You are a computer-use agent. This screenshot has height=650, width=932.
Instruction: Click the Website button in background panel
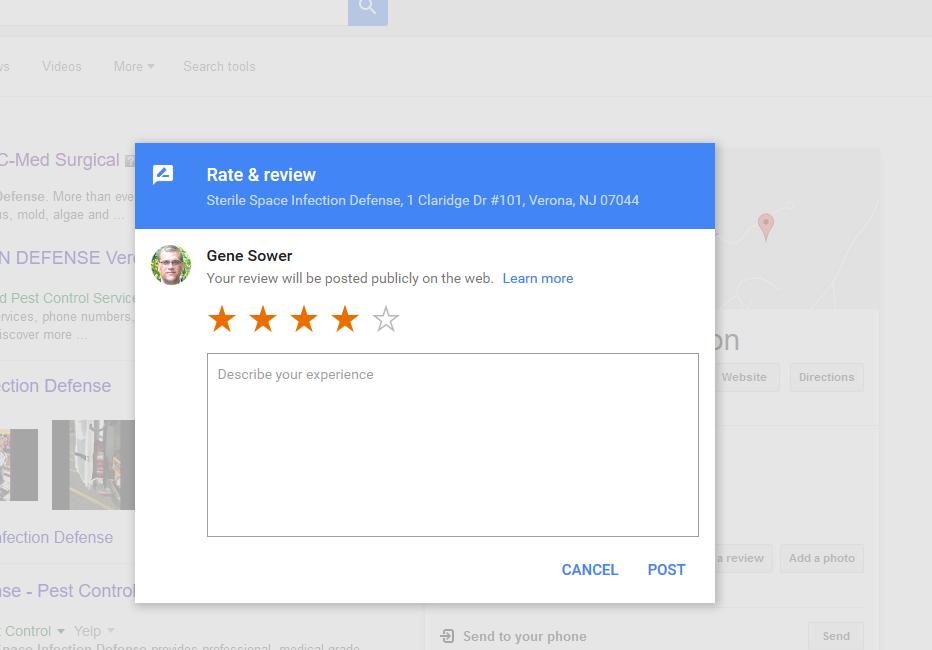point(747,377)
